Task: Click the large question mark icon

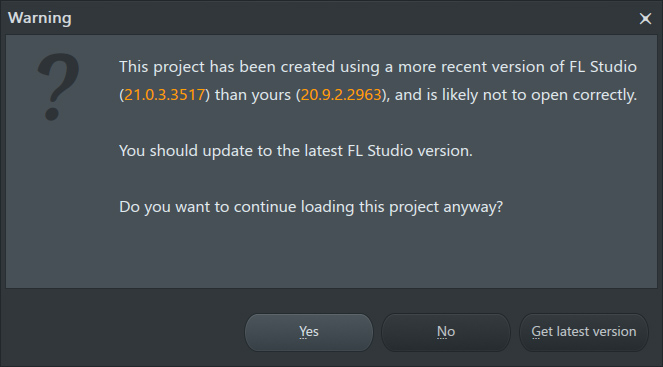Action: (58, 87)
